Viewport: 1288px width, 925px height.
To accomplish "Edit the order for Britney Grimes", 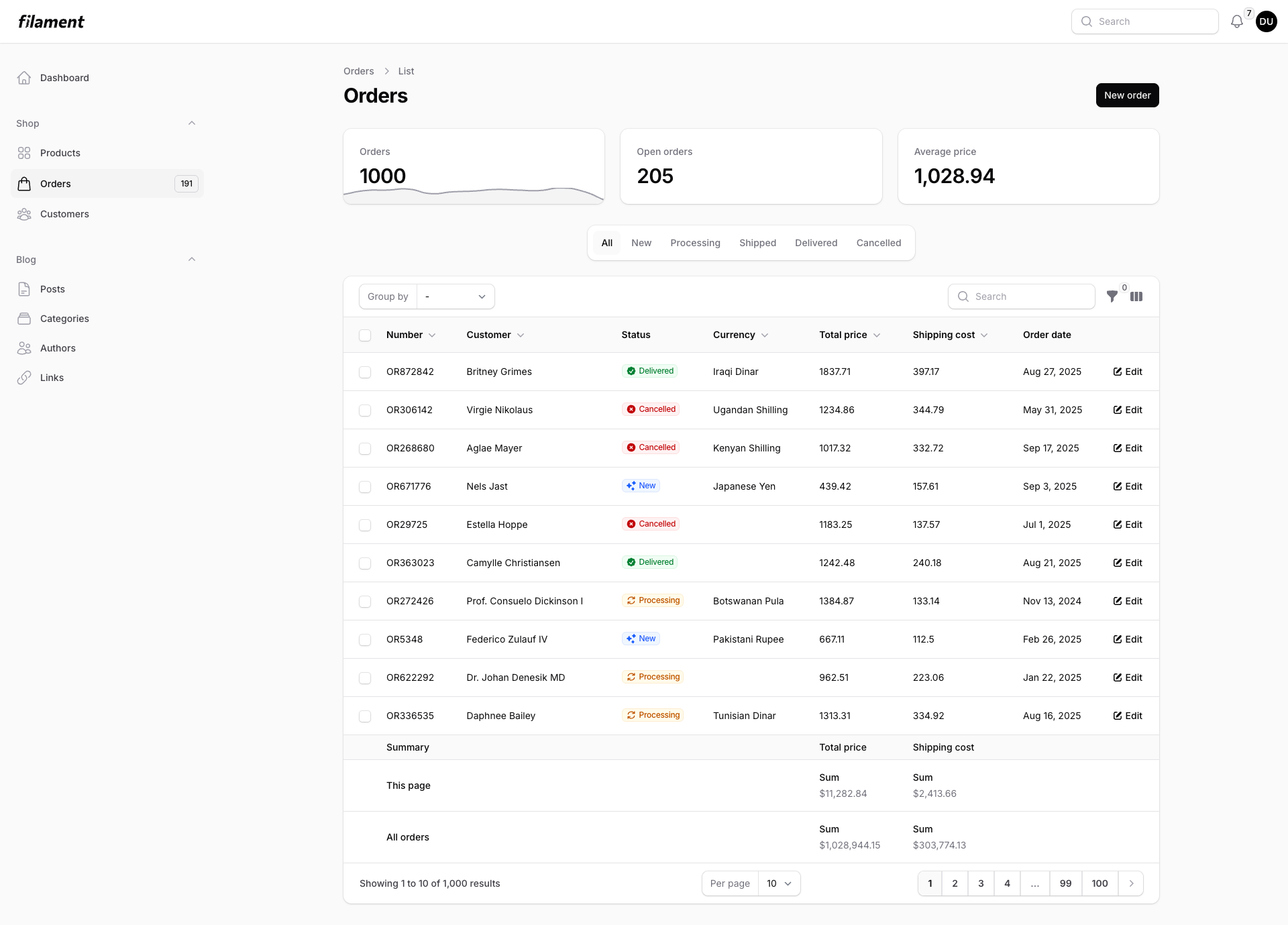I will (x=1126, y=372).
